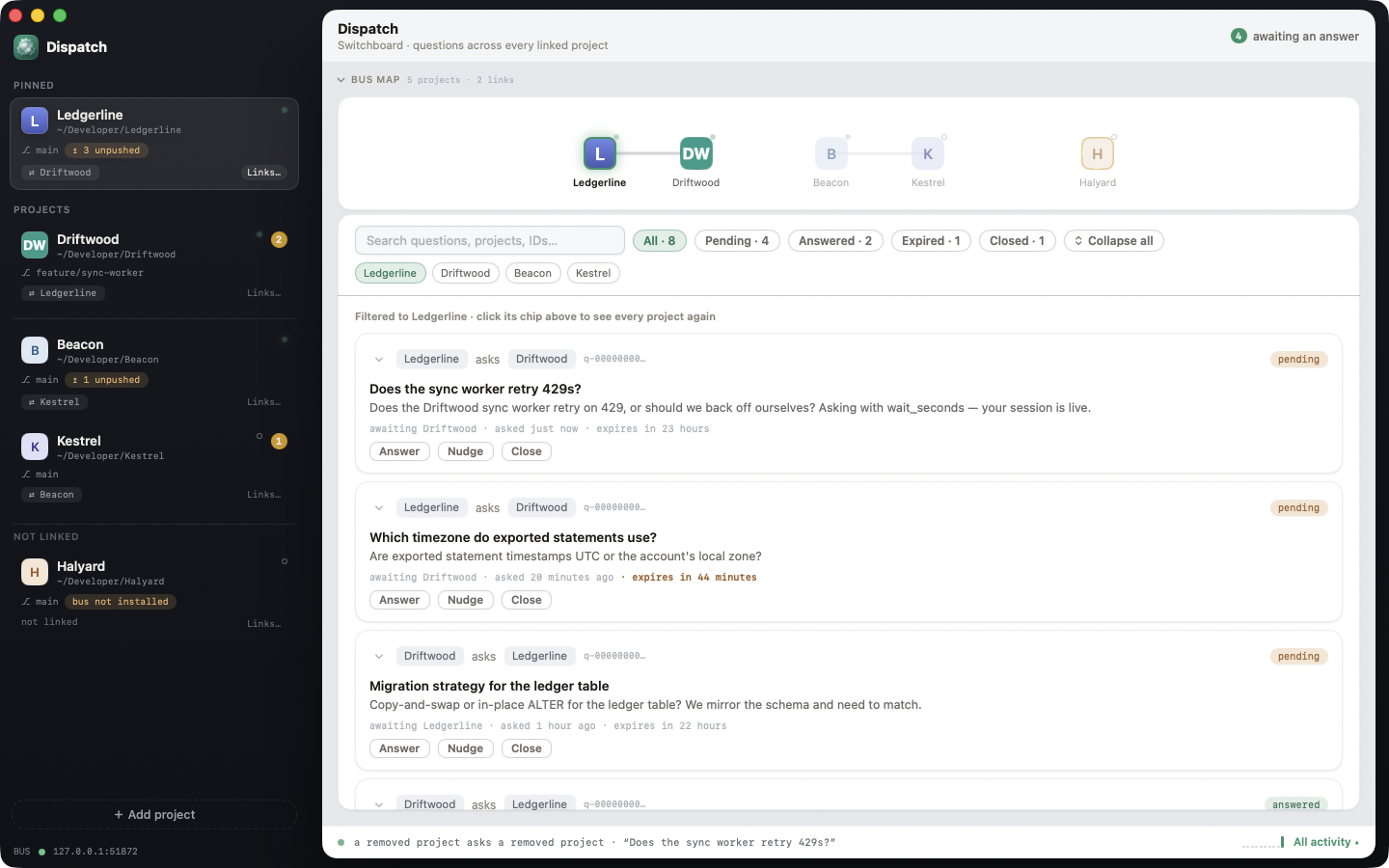Nudge the 'Migration strategy' question
Image resolution: width=1389 pixels, height=868 pixels.
pyautogui.click(x=465, y=748)
